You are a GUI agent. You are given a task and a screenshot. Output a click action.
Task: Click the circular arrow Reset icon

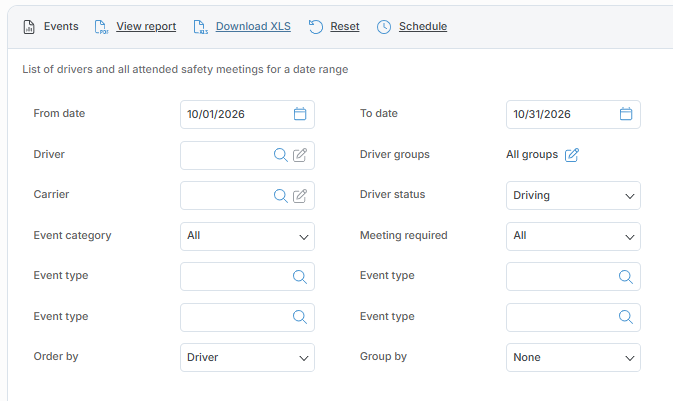(x=316, y=27)
